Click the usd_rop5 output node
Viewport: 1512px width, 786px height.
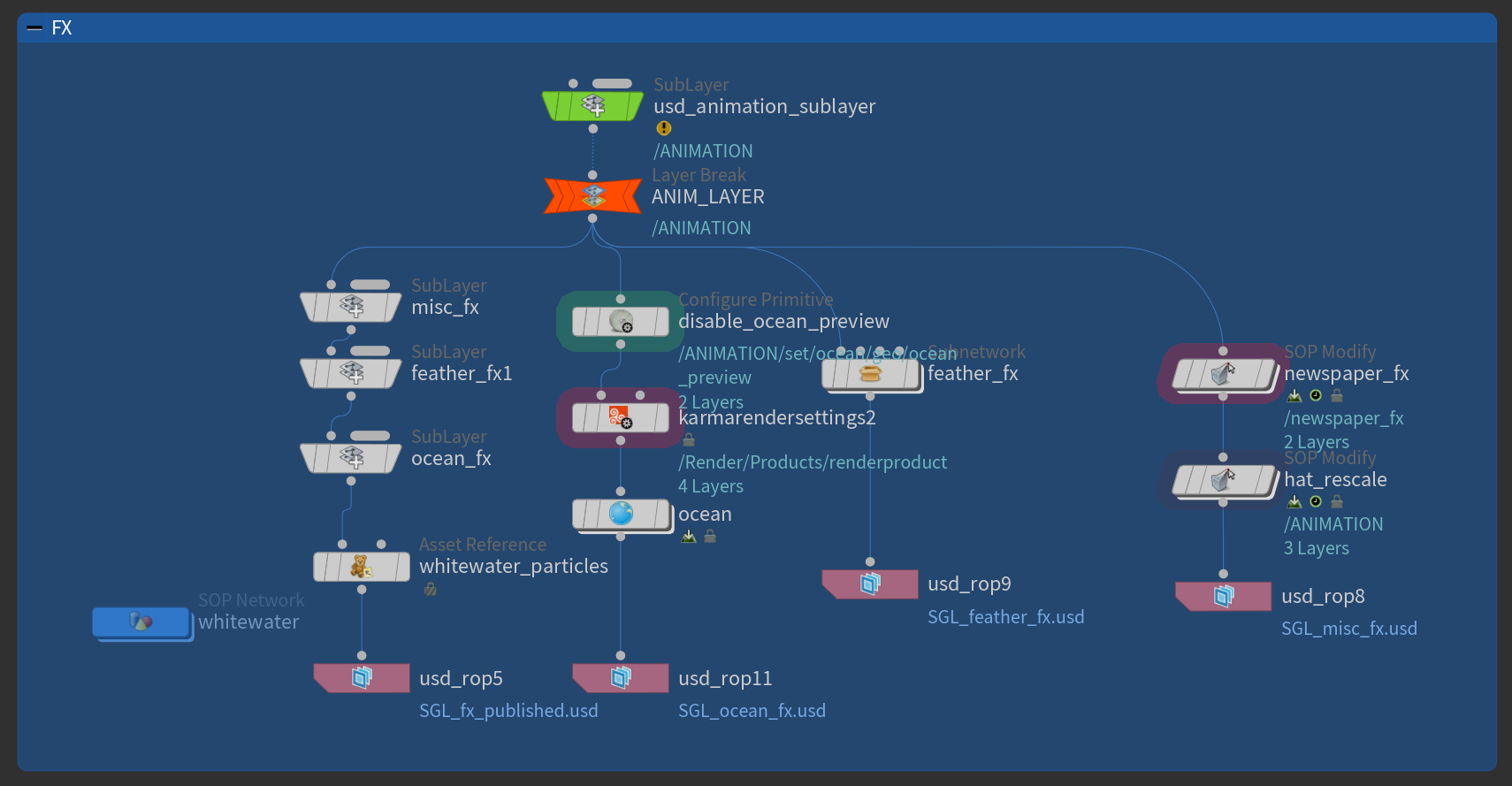click(362, 678)
